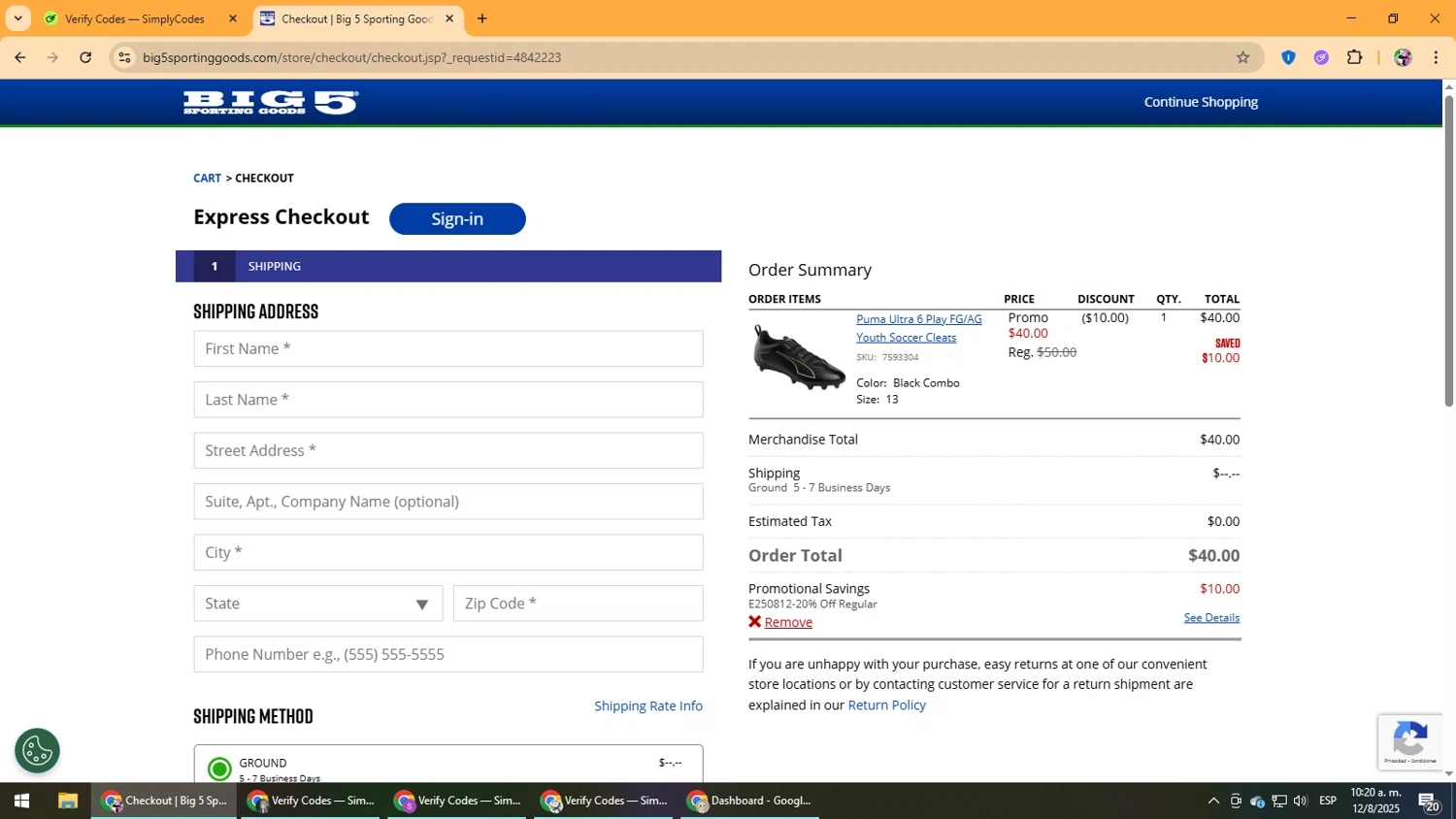1456x819 pixels.
Task: Switch to the Verify Codes — SimplyCodes tab
Action: [136, 18]
